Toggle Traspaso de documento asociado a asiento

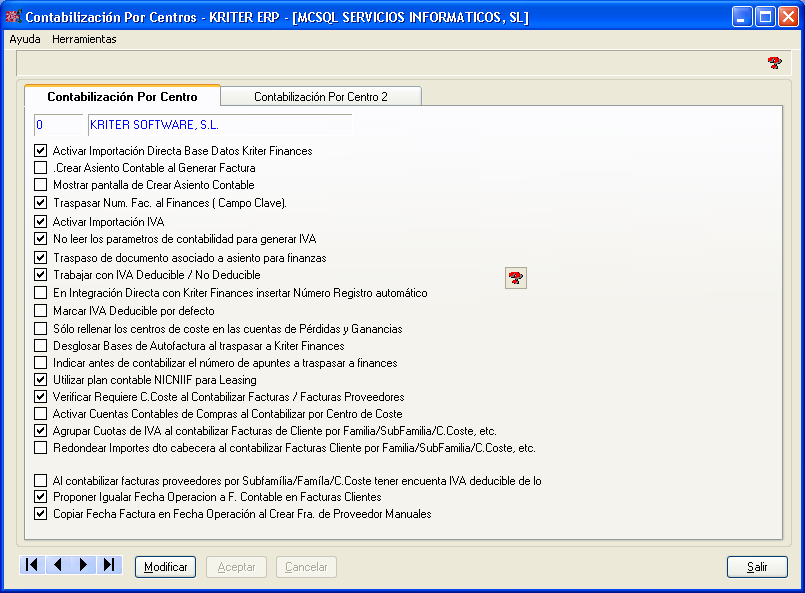[41, 258]
